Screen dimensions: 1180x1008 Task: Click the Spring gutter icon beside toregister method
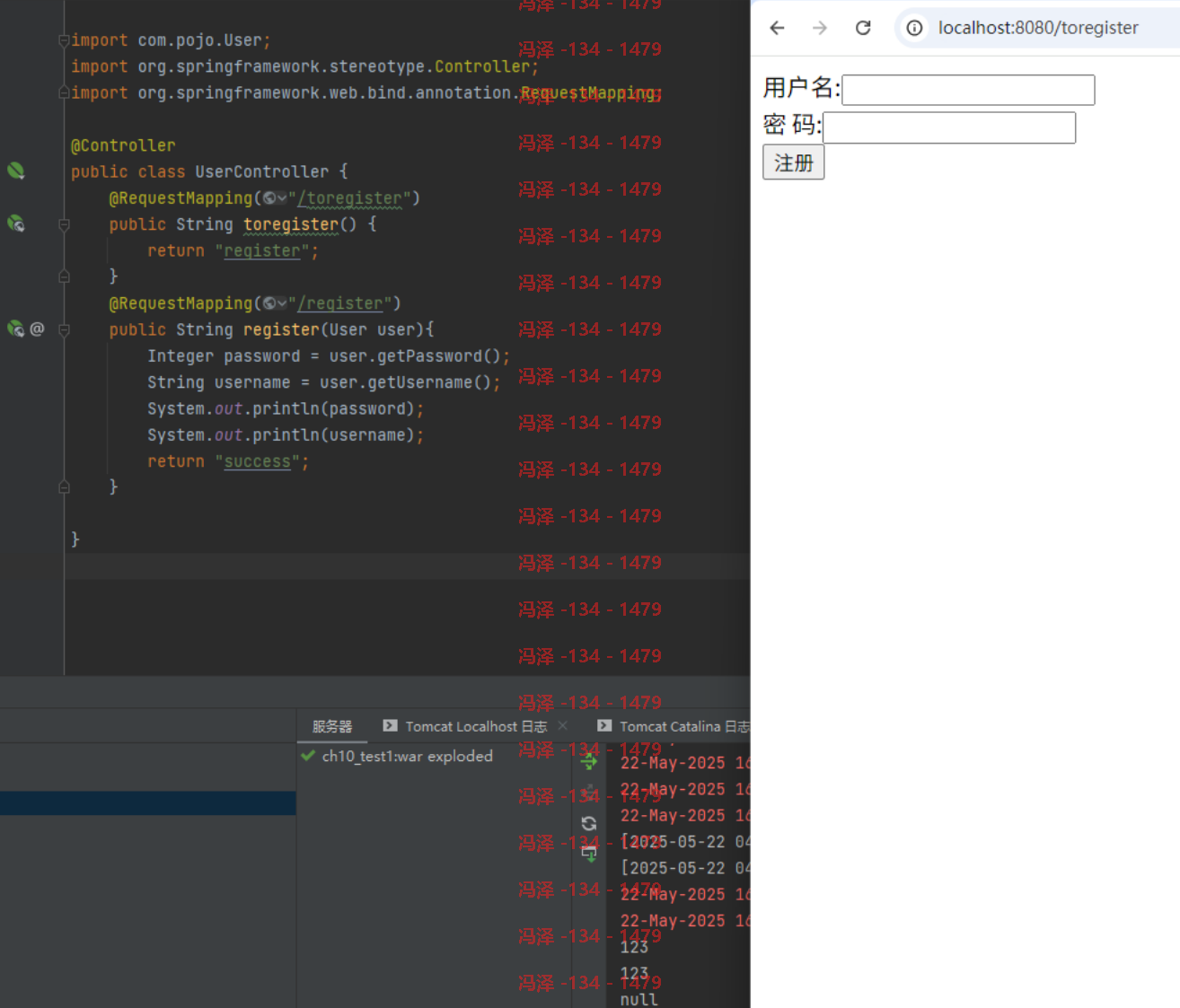point(16,224)
